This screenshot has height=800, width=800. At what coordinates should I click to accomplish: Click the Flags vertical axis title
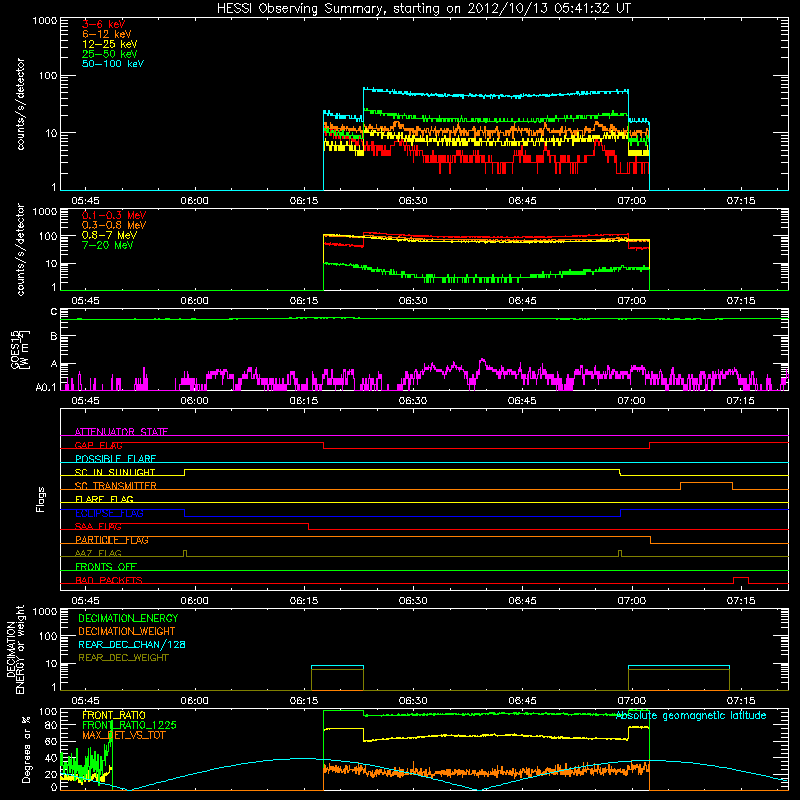[x=41, y=499]
